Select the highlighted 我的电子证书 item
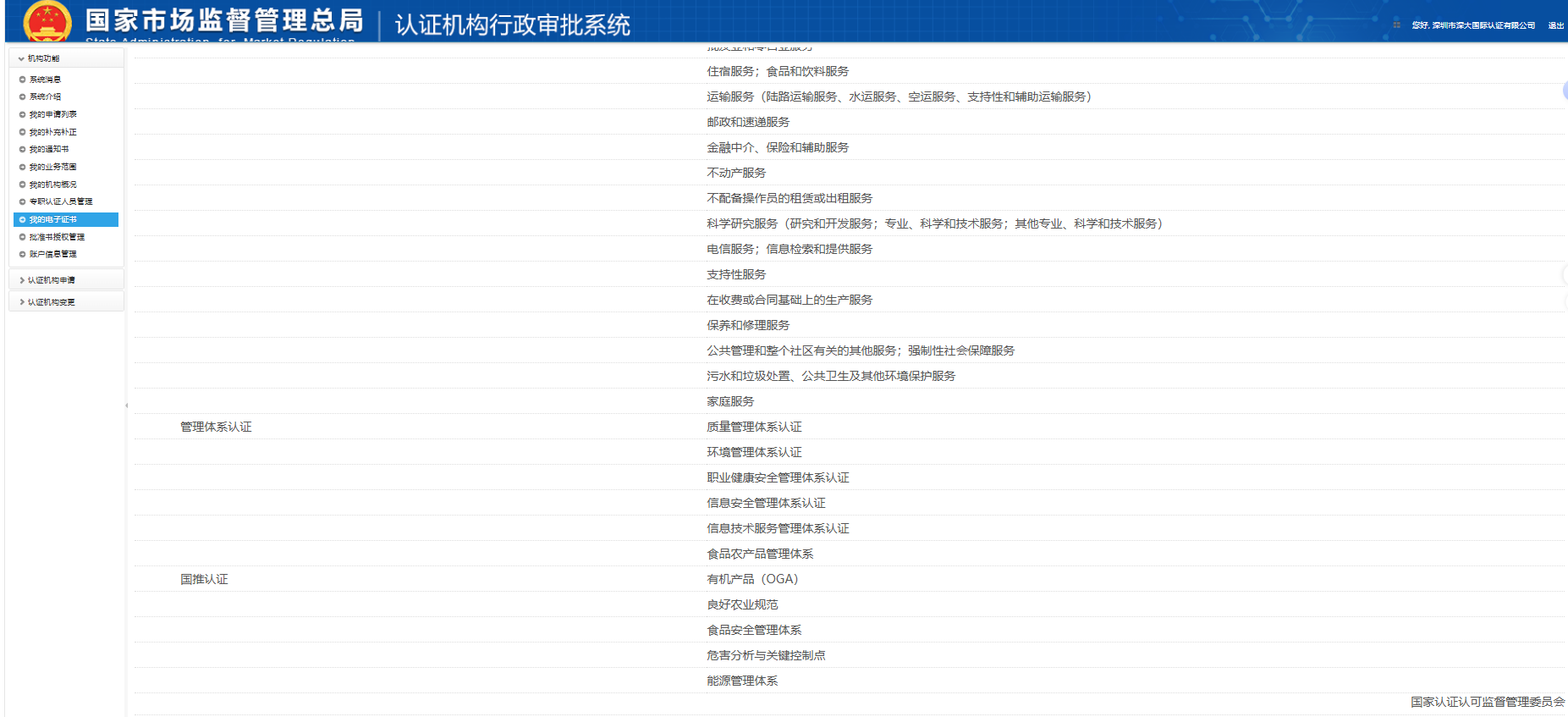1568x717 pixels. [66, 219]
